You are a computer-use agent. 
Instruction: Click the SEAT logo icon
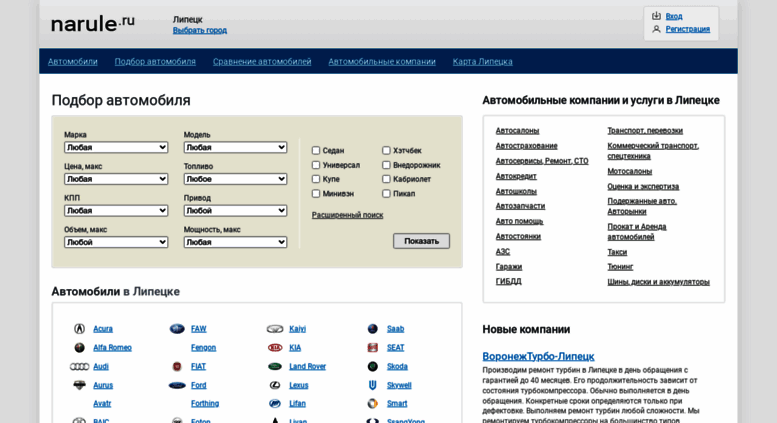coord(373,348)
